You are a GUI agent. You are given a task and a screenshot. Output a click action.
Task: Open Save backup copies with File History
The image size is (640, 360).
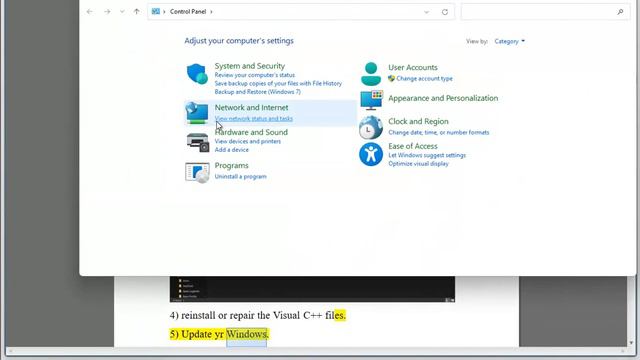tap(278, 83)
